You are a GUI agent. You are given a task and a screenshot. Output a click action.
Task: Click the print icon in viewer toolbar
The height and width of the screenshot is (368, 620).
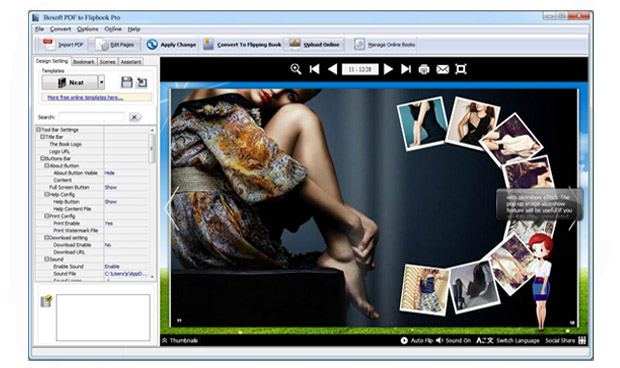[x=424, y=69]
